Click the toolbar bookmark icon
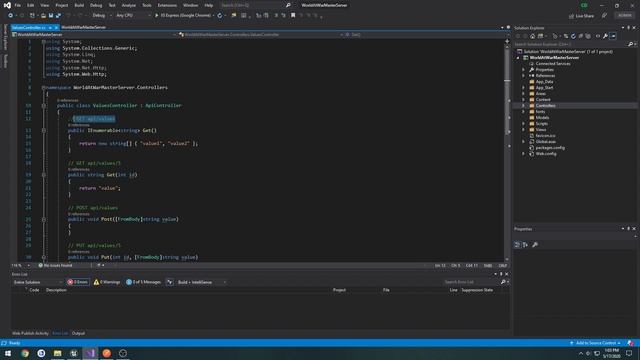Image resolution: width=640 pixels, height=360 pixels. pos(293,16)
